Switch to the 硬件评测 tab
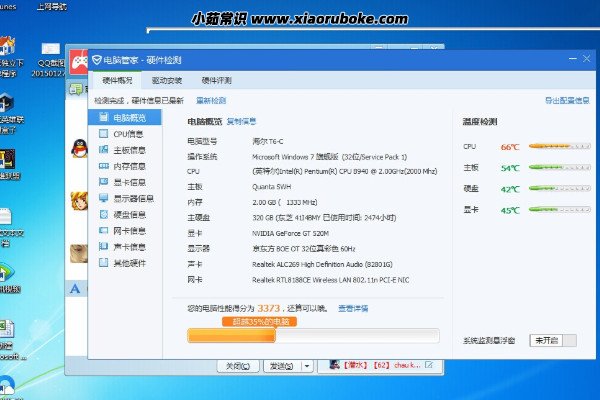 217,80
